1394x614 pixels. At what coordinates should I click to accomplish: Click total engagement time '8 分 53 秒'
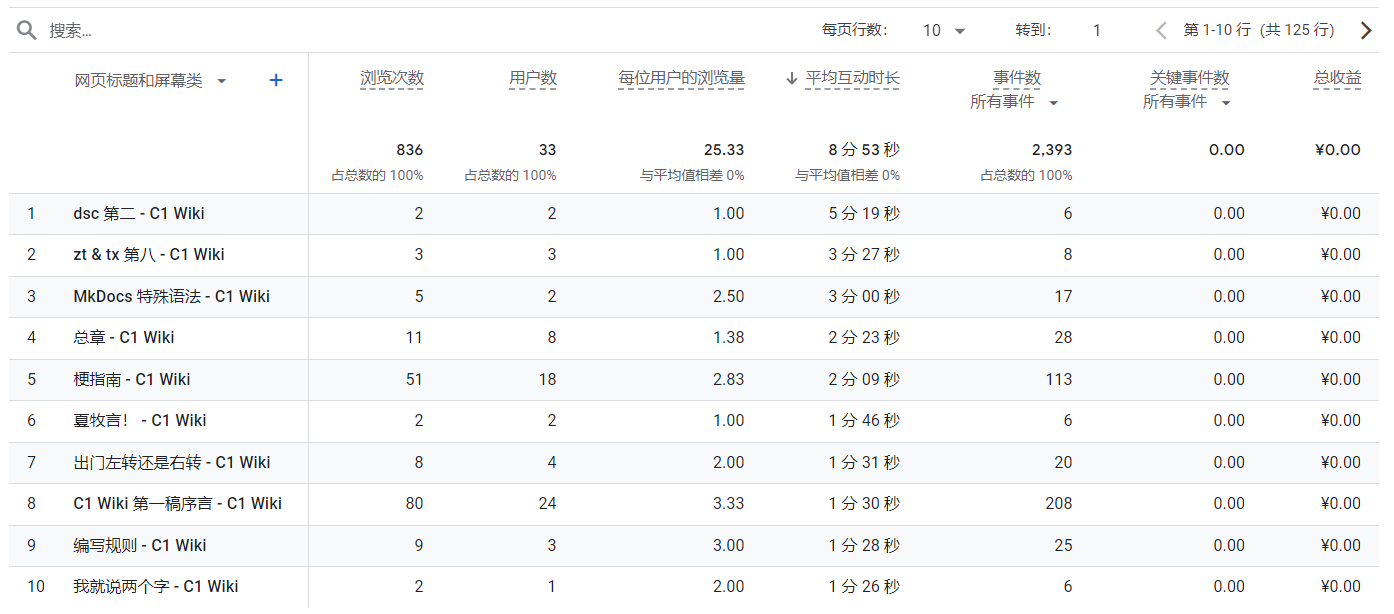click(864, 150)
